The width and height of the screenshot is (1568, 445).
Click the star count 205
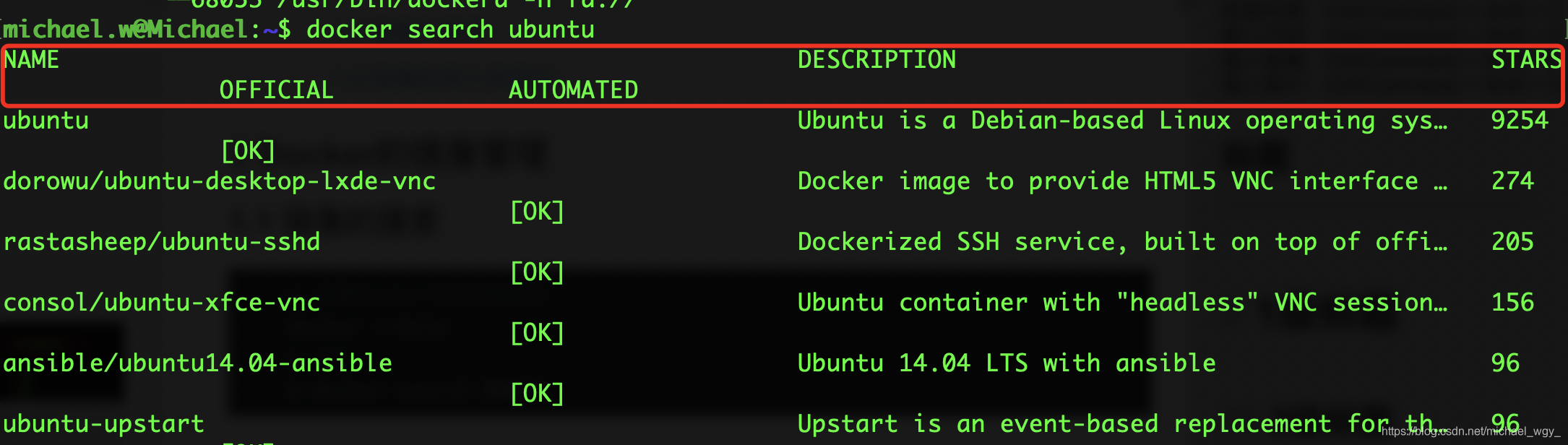[1512, 242]
